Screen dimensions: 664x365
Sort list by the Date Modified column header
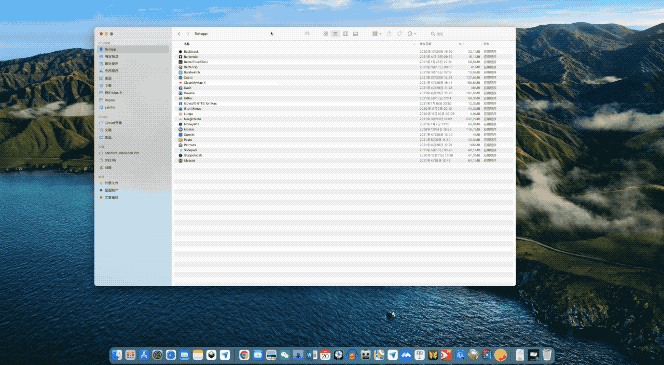tap(425, 44)
